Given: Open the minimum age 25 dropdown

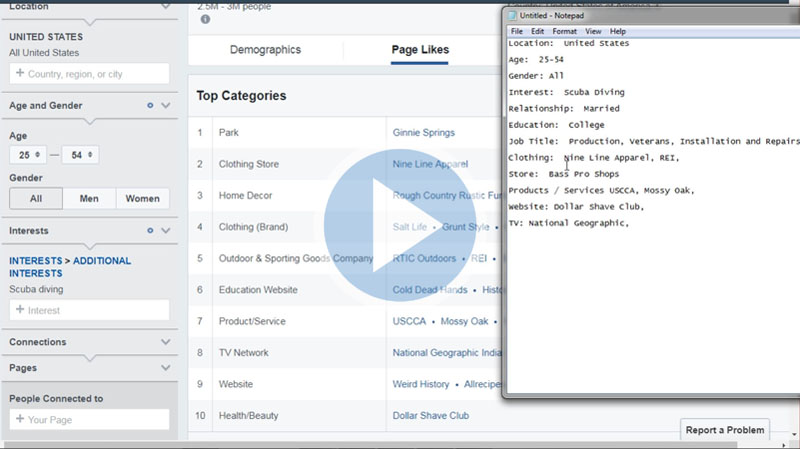Looking at the screenshot, I should (30, 155).
